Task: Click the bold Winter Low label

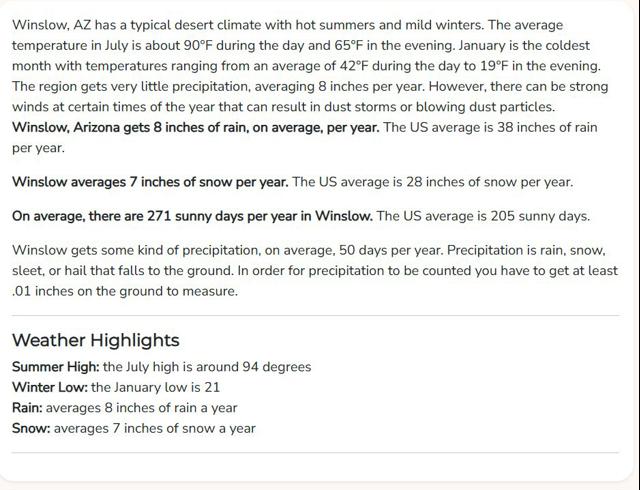Action: coord(50,387)
